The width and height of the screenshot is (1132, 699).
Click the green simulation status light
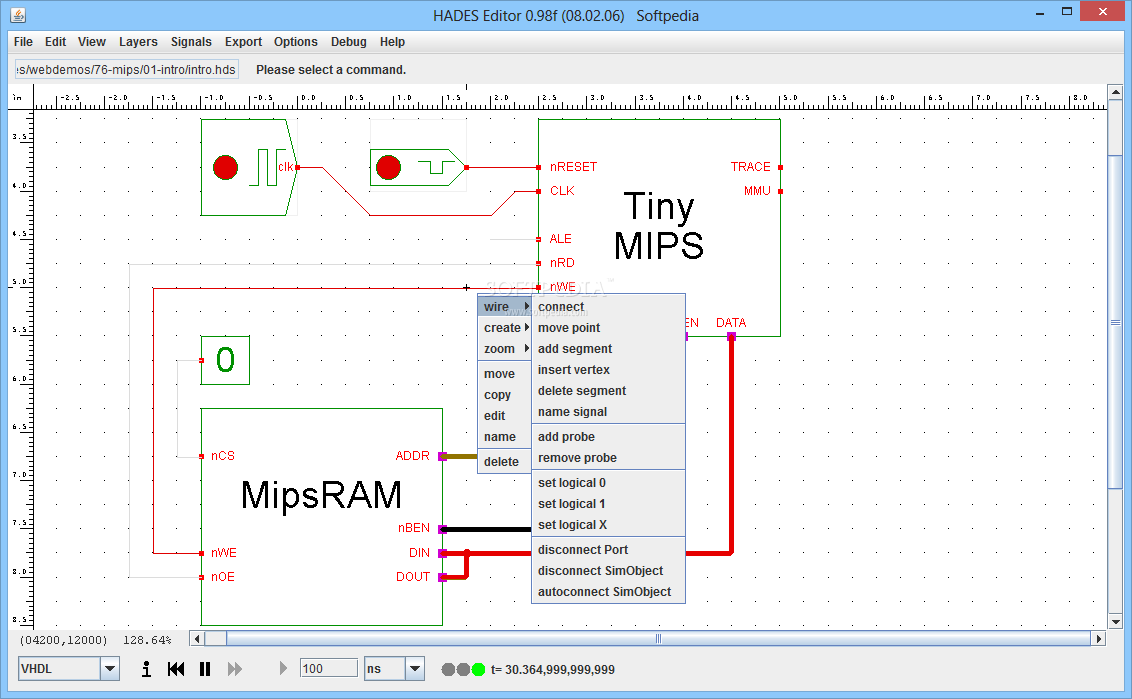click(478, 669)
